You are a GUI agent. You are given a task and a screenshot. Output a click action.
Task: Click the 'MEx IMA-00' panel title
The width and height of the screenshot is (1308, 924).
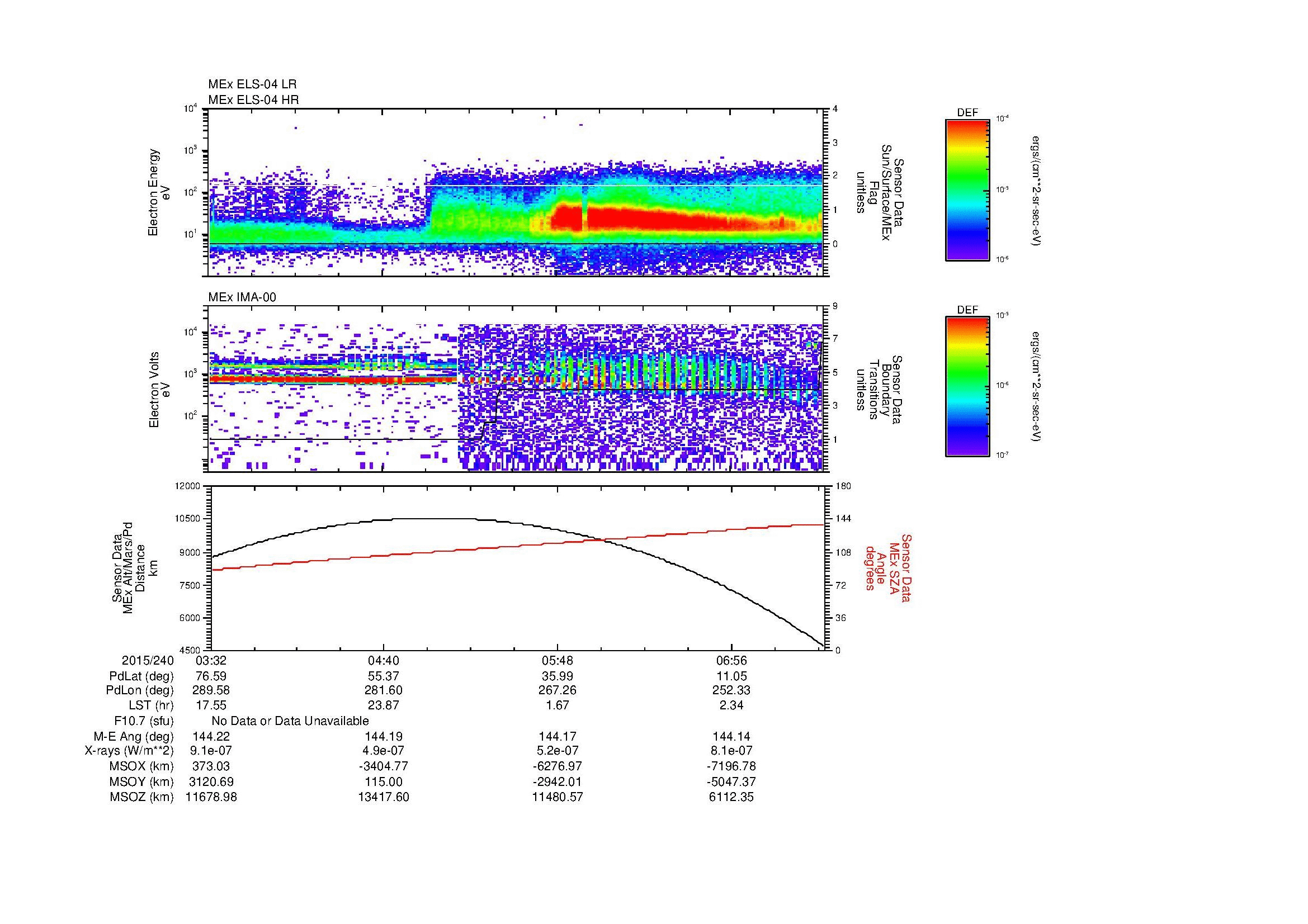click(x=242, y=297)
